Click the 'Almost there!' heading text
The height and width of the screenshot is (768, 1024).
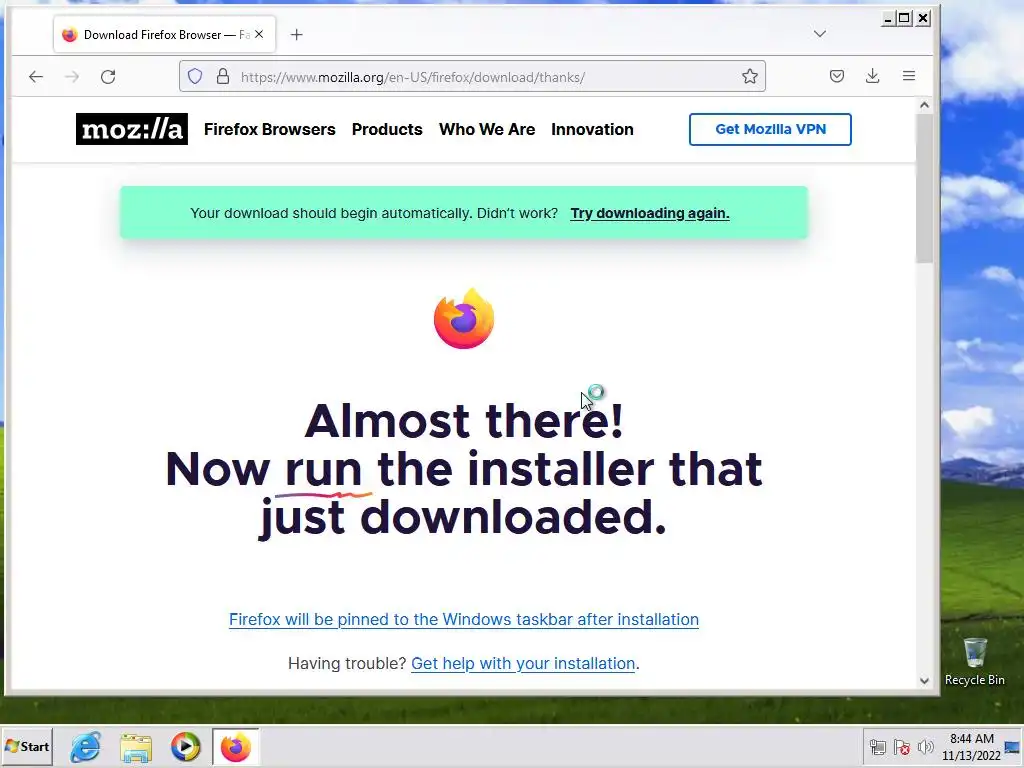(x=464, y=421)
